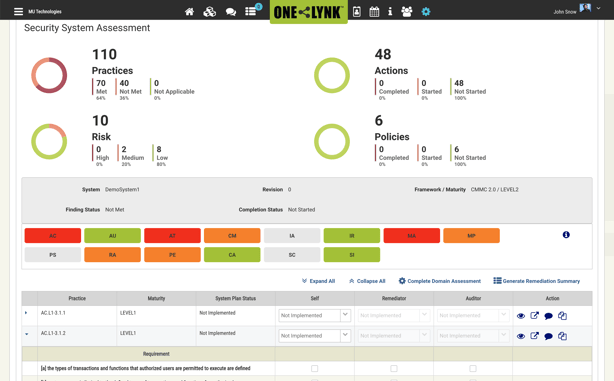Open the chat bubbles icon in the top bar
The width and height of the screenshot is (614, 381).
point(231,12)
